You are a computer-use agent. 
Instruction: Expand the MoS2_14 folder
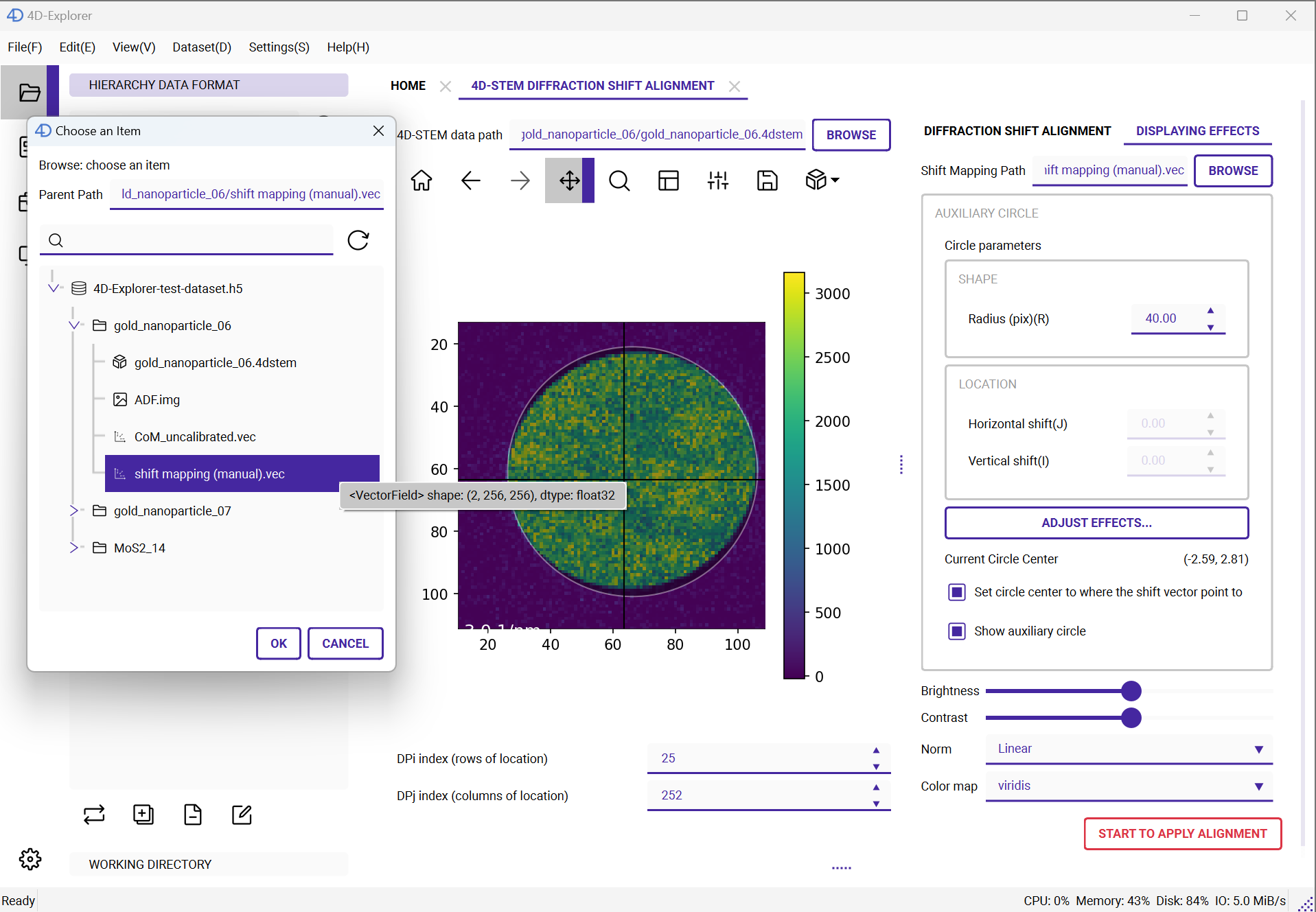[74, 548]
